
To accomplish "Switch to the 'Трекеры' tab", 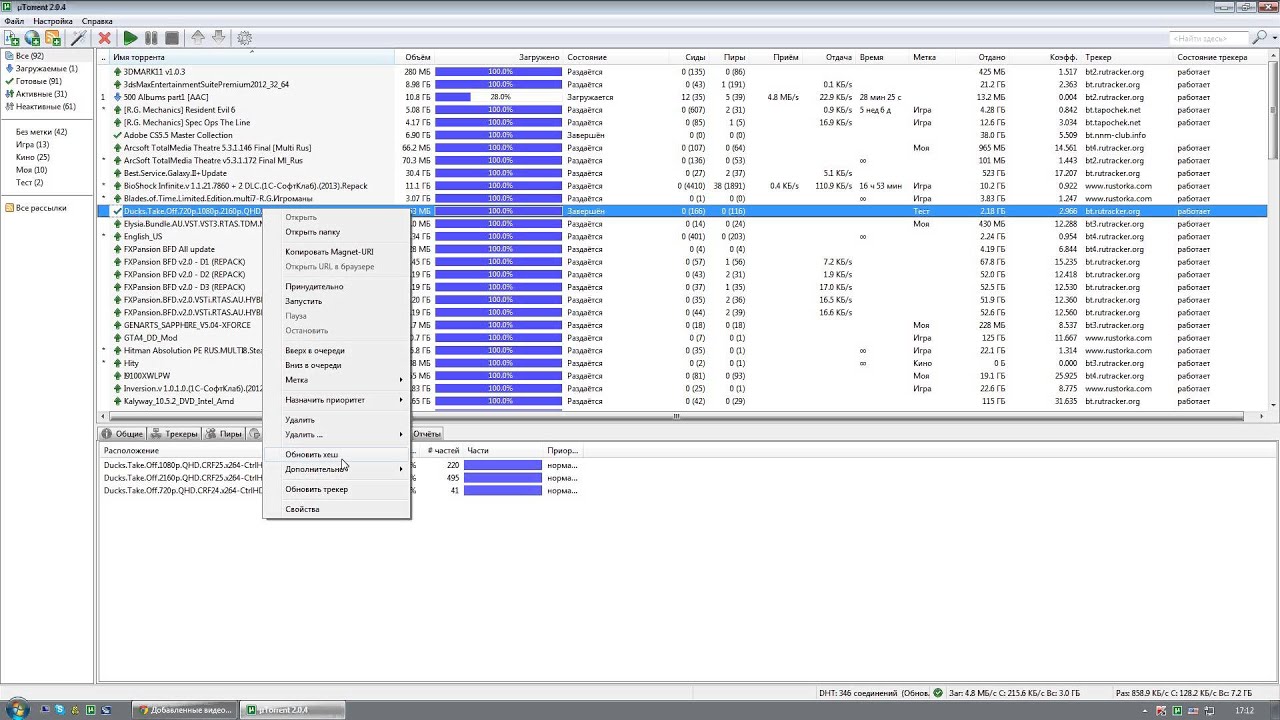I will 175,434.
